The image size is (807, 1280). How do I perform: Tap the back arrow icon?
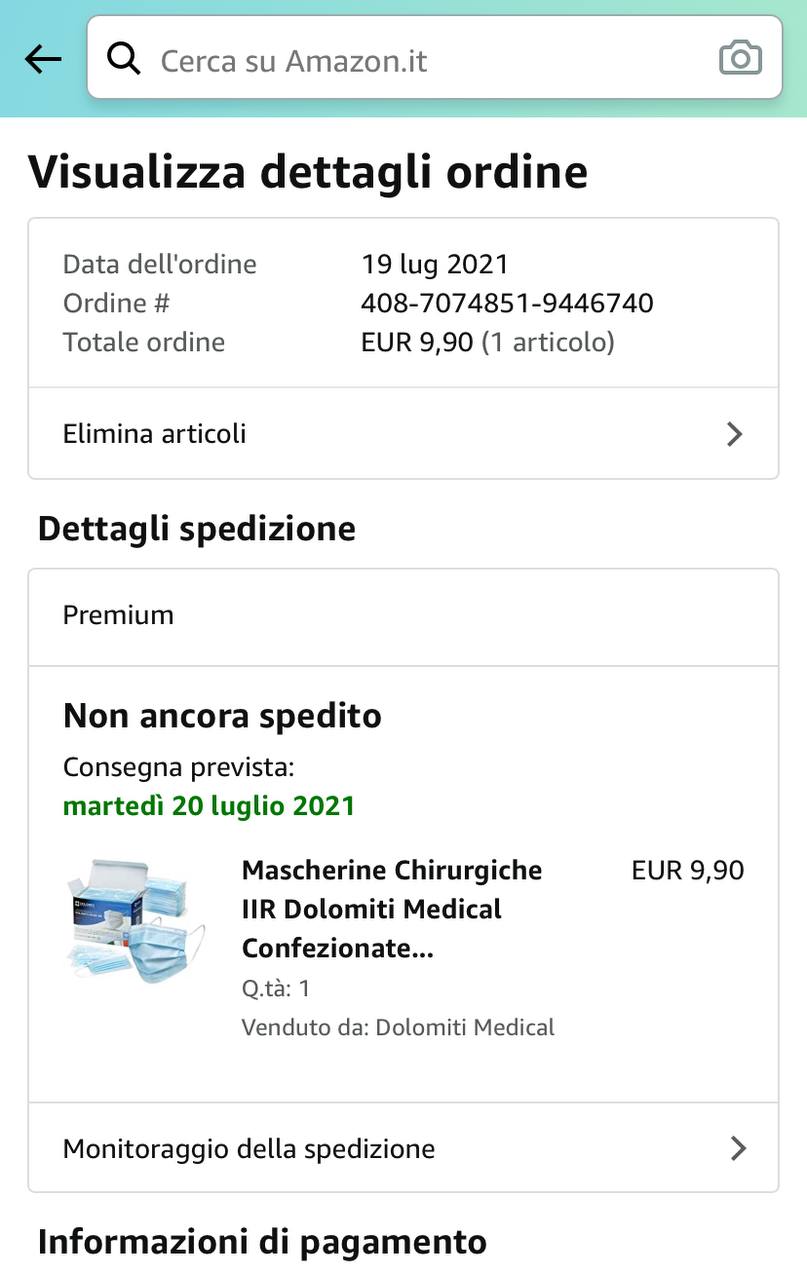(43, 60)
